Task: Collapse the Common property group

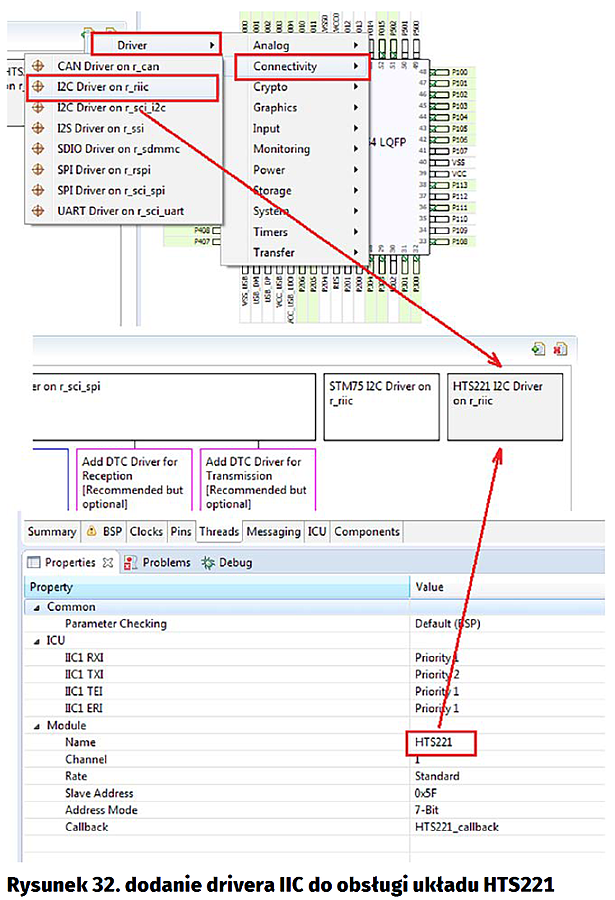Action: point(37,607)
